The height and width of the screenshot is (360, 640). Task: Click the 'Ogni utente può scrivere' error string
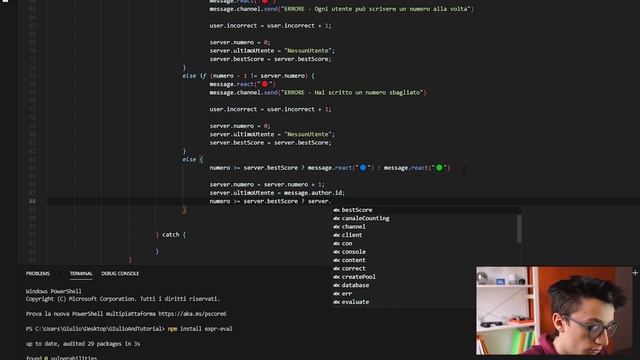pos(376,9)
